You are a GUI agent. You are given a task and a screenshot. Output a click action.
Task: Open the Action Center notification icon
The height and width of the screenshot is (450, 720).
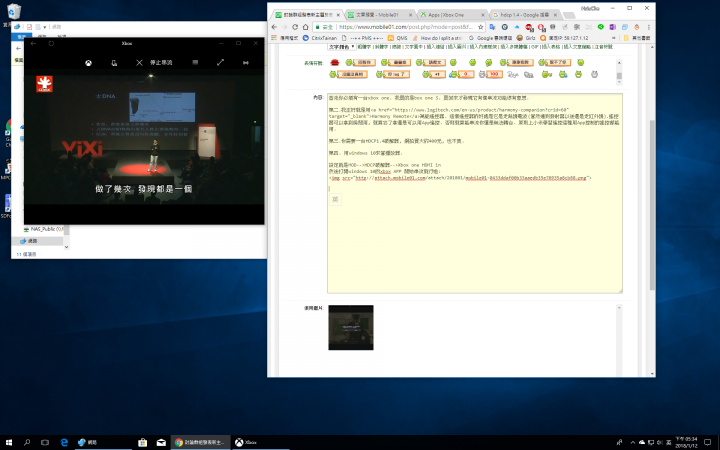[x=708, y=443]
